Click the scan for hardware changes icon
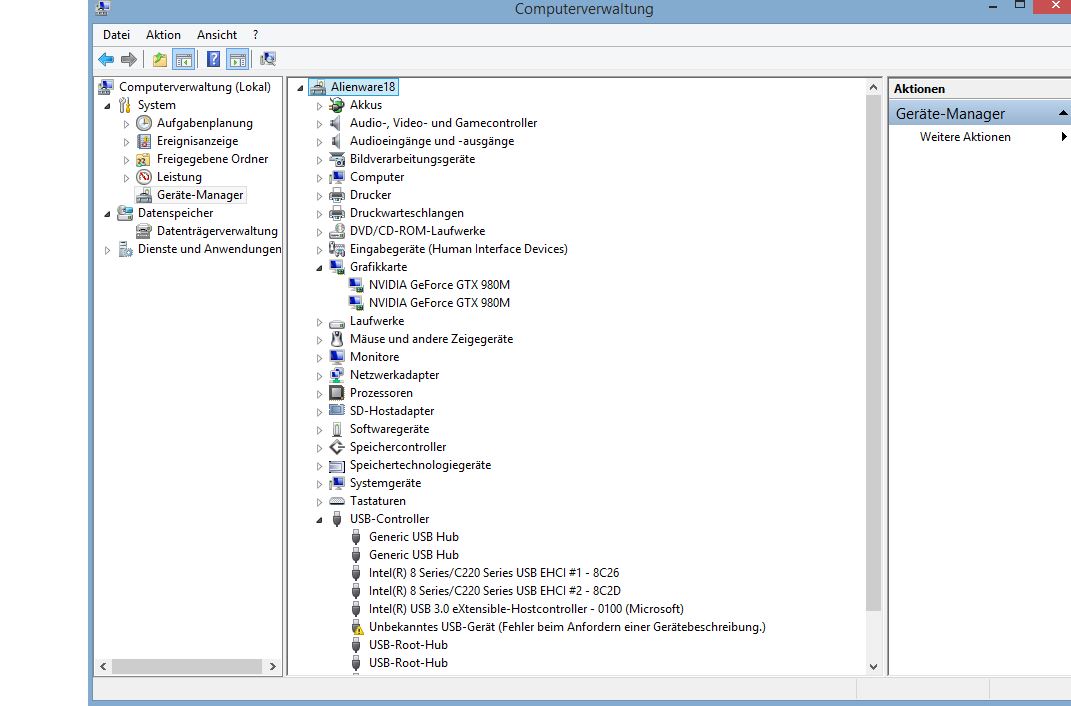Viewport: 1071px width, 706px height. coord(267,60)
